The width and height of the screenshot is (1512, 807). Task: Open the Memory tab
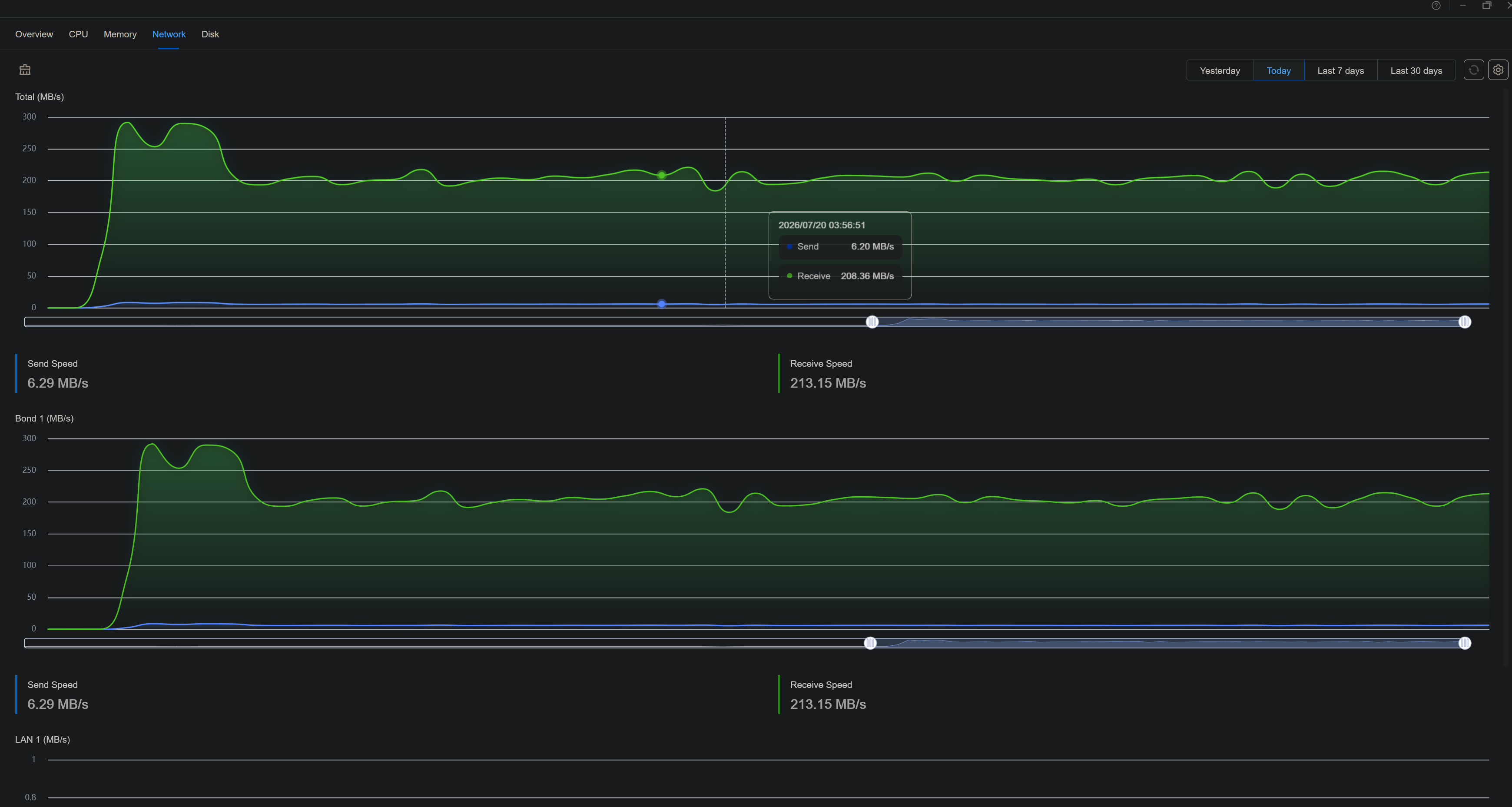(120, 34)
